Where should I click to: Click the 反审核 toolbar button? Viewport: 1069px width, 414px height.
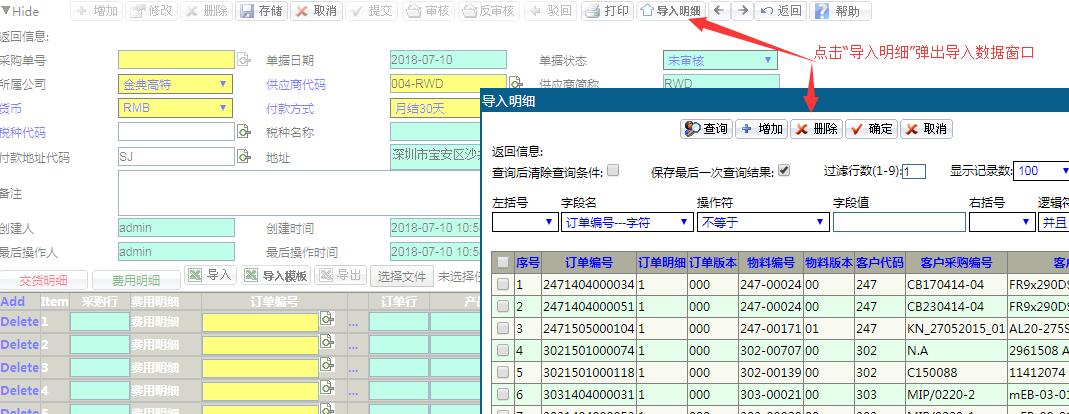pyautogui.click(x=488, y=11)
